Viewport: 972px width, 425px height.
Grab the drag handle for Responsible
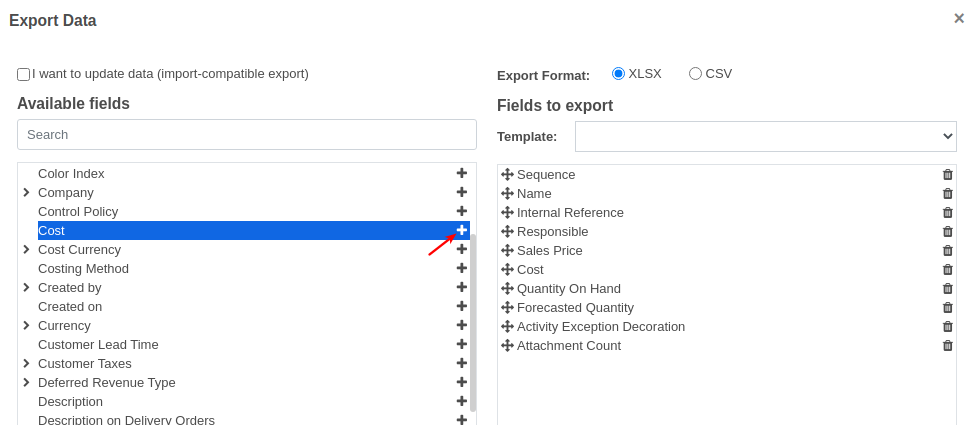(507, 232)
